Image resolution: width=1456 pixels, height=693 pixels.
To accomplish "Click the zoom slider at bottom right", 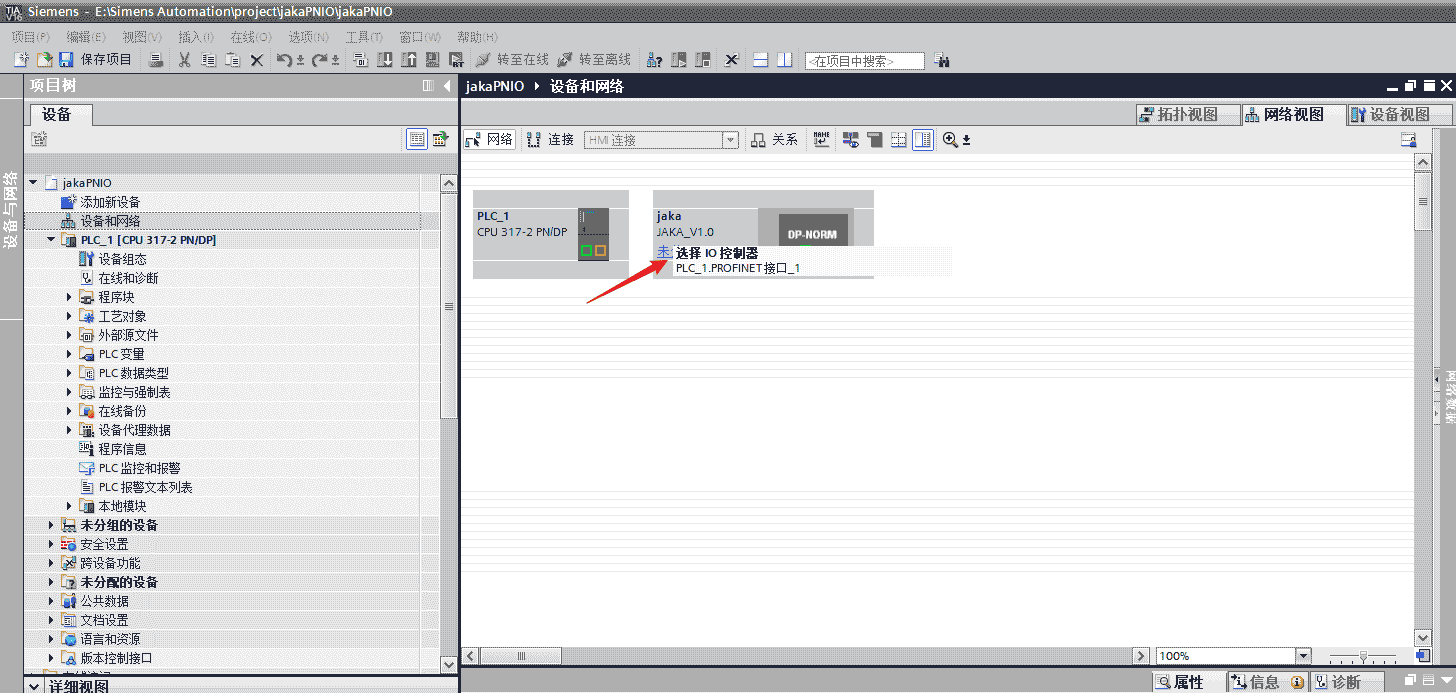I will coord(1361,656).
